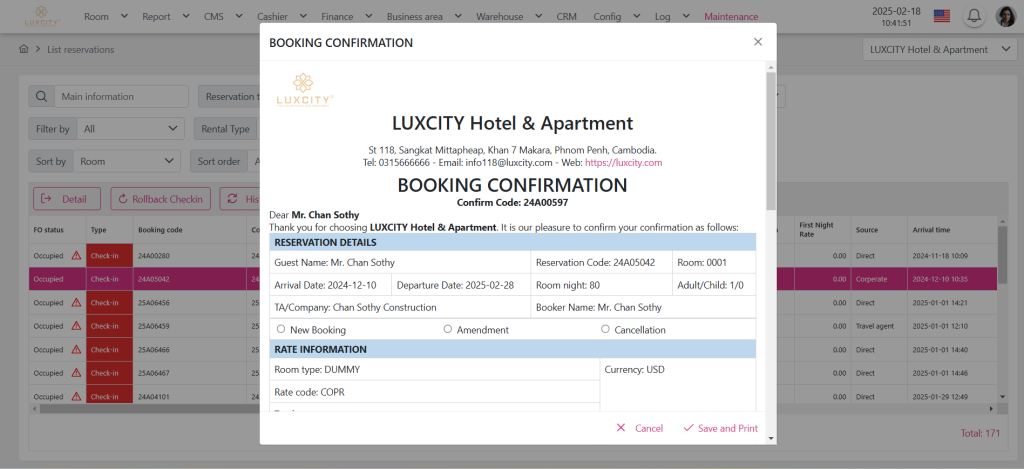Viewport: 1024px width, 469px height.
Task: Click Save and Print button
Action: point(720,428)
